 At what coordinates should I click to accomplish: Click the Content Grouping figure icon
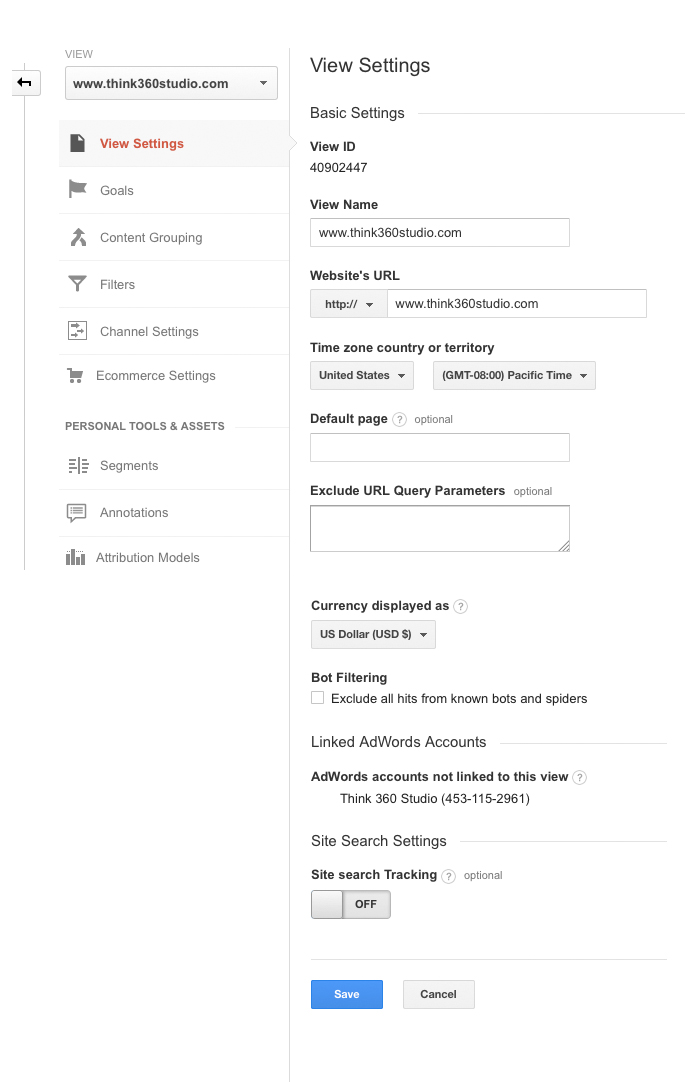tap(78, 237)
